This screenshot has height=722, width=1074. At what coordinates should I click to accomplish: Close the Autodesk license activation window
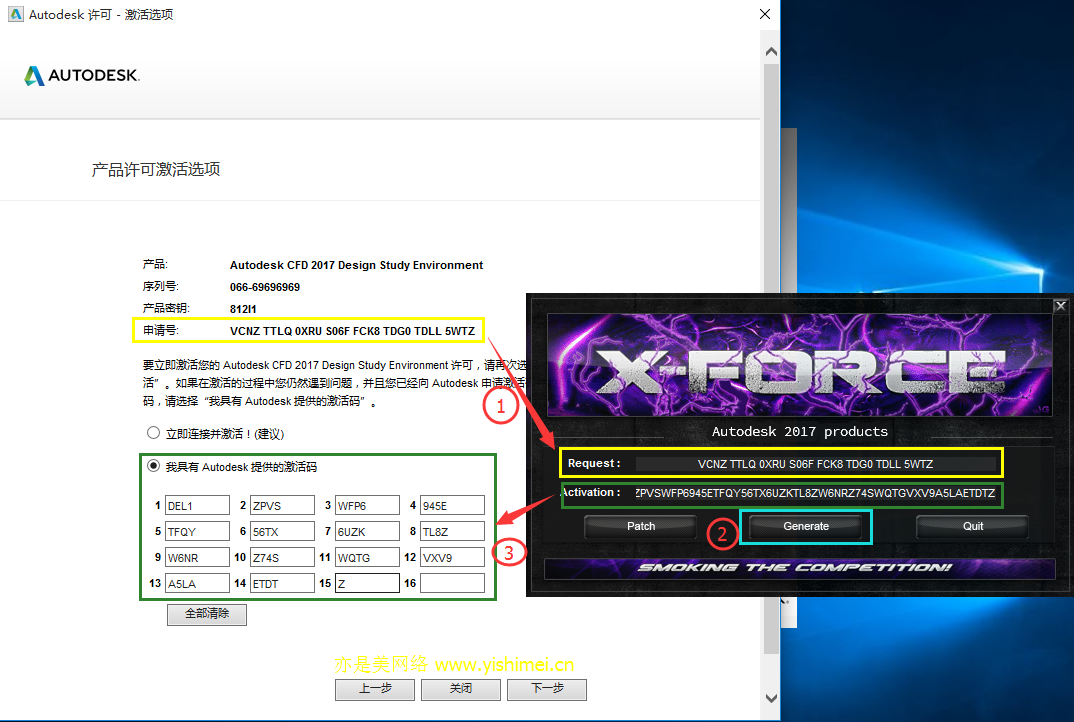[765, 14]
